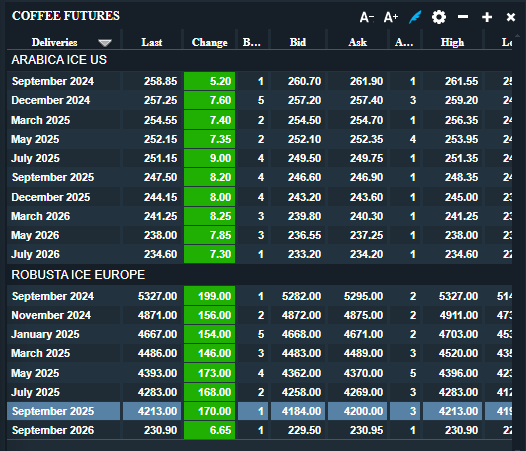The width and height of the screenshot is (526, 451).
Task: Click bid price 5282.00
Action: pos(298,296)
